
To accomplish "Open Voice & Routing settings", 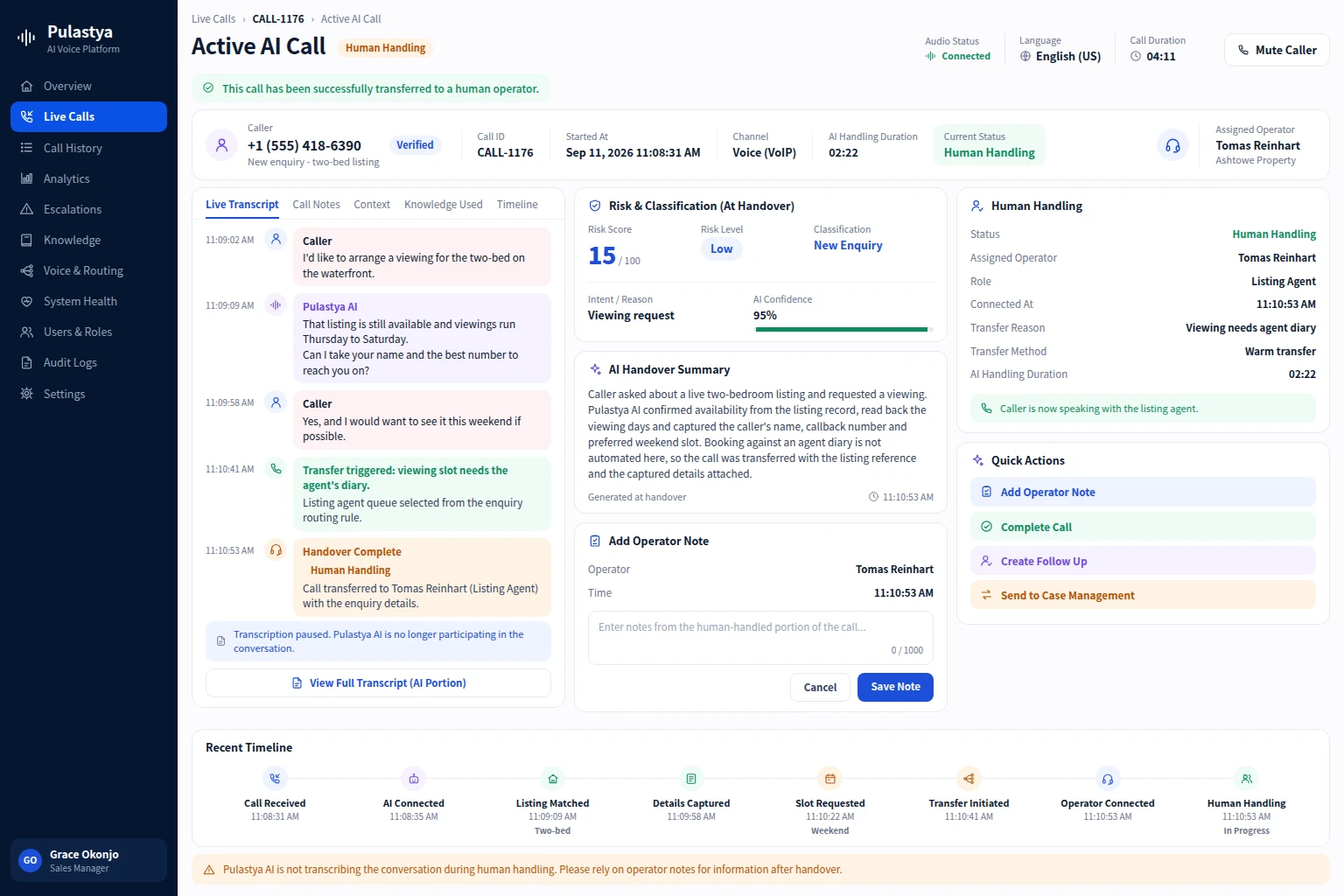I will coord(88,270).
